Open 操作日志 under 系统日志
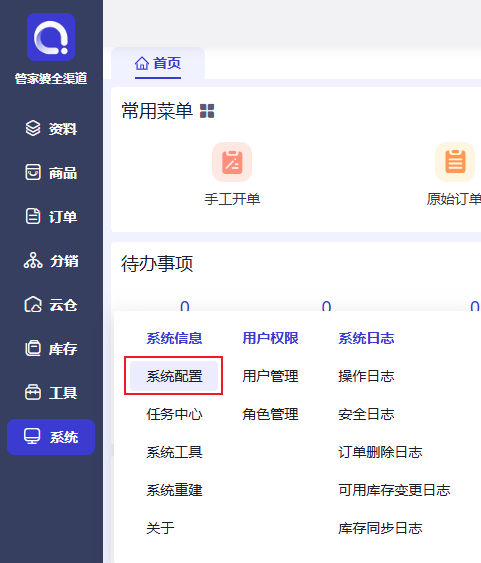This screenshot has height=563, width=481. pos(366,376)
